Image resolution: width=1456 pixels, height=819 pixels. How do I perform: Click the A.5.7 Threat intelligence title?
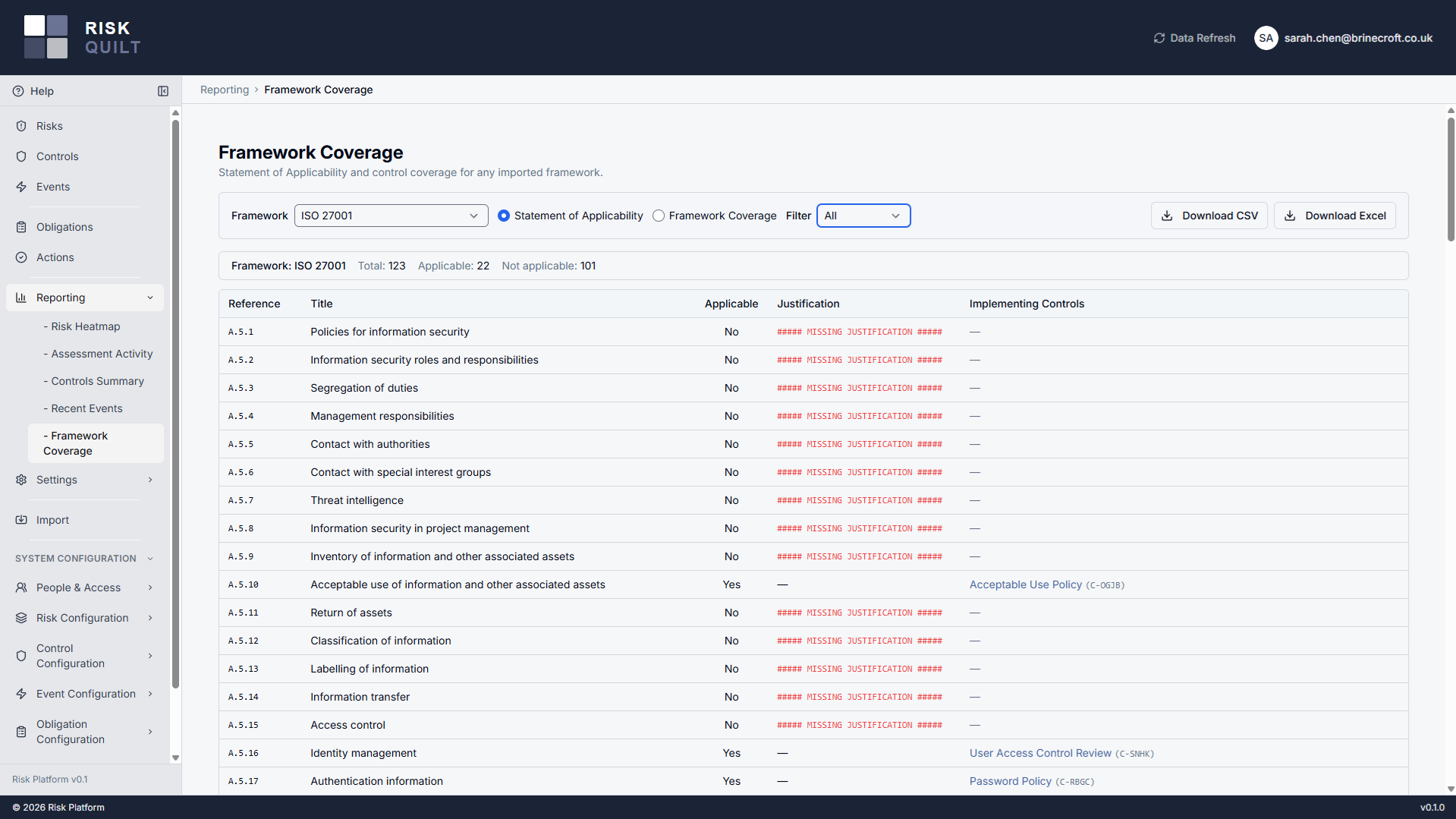357,500
